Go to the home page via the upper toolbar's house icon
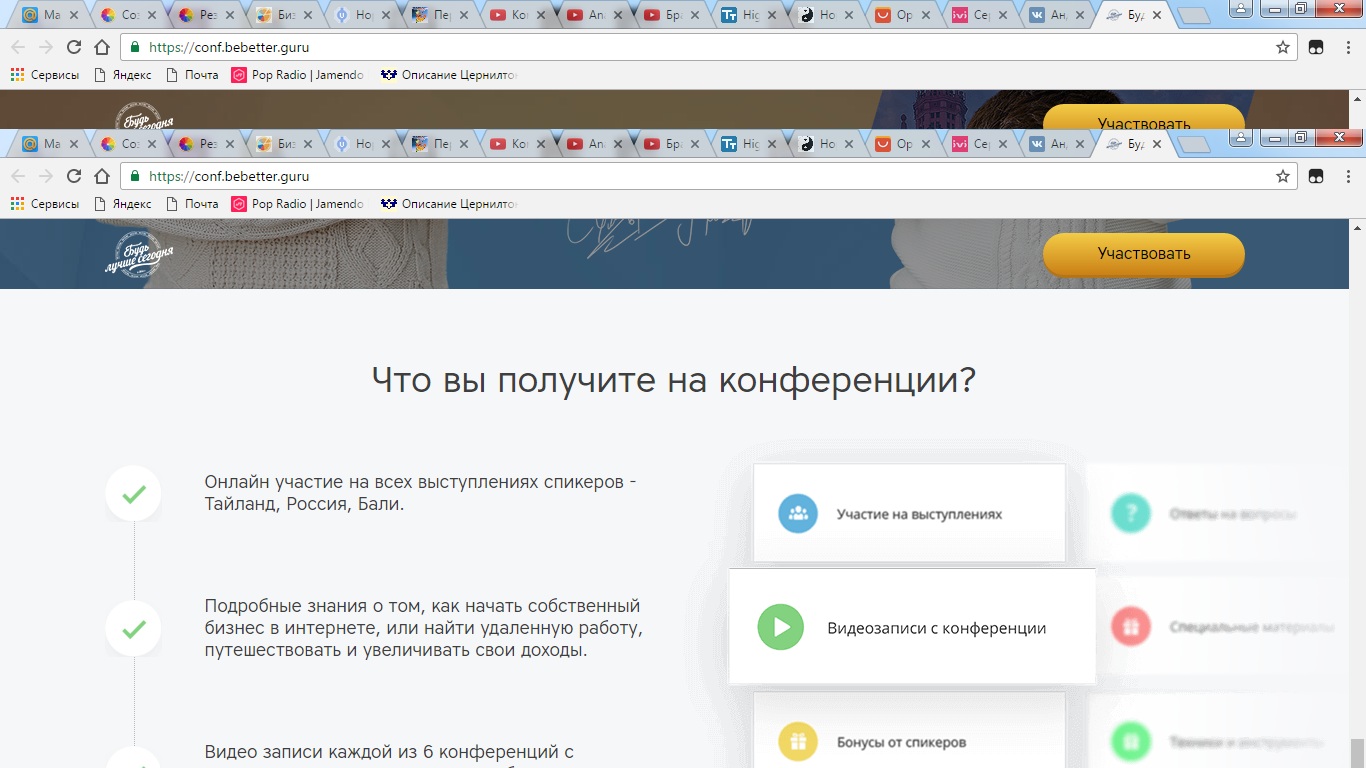The height and width of the screenshot is (768, 1366). 102,47
